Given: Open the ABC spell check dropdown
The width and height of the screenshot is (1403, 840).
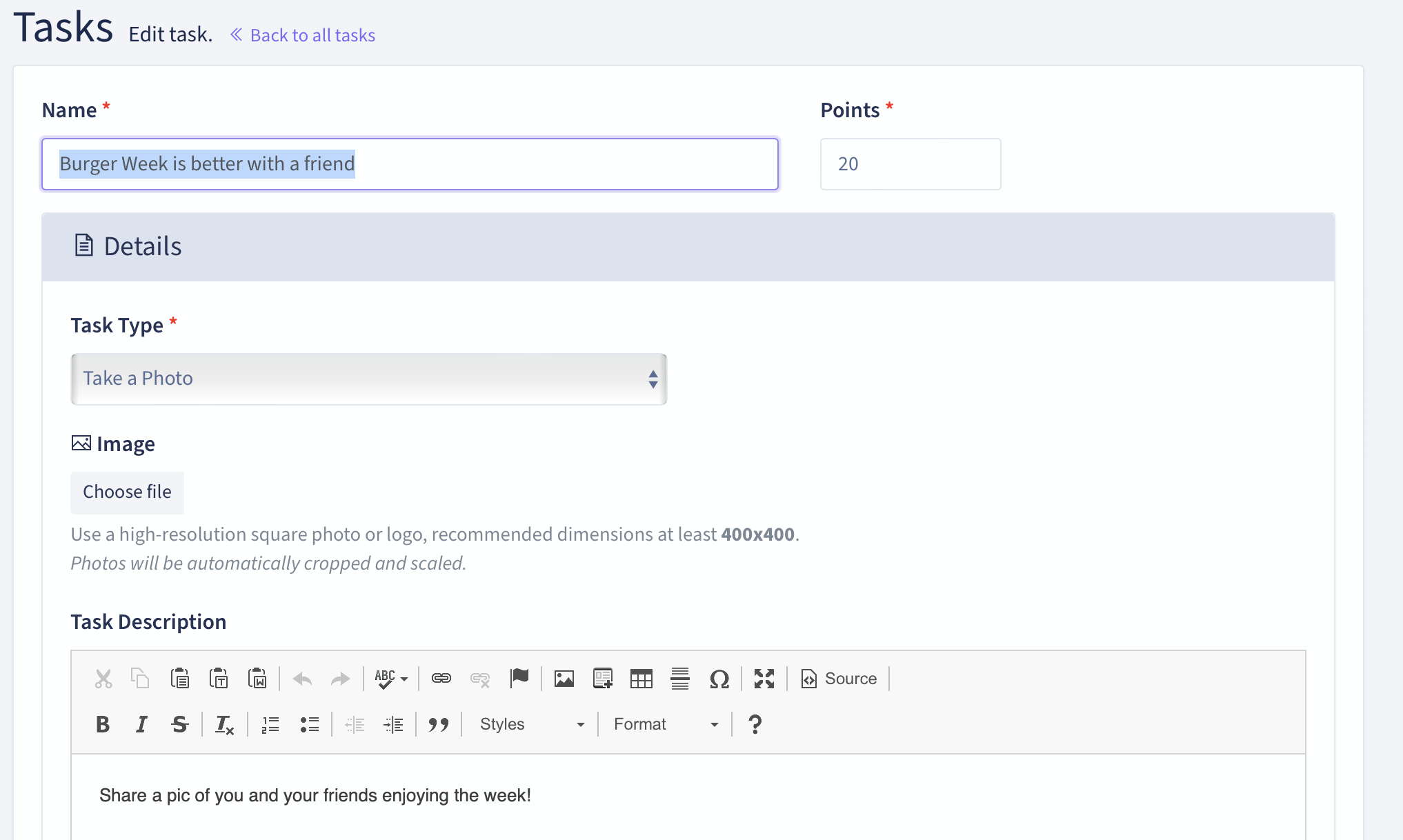Looking at the screenshot, I should tap(391, 679).
